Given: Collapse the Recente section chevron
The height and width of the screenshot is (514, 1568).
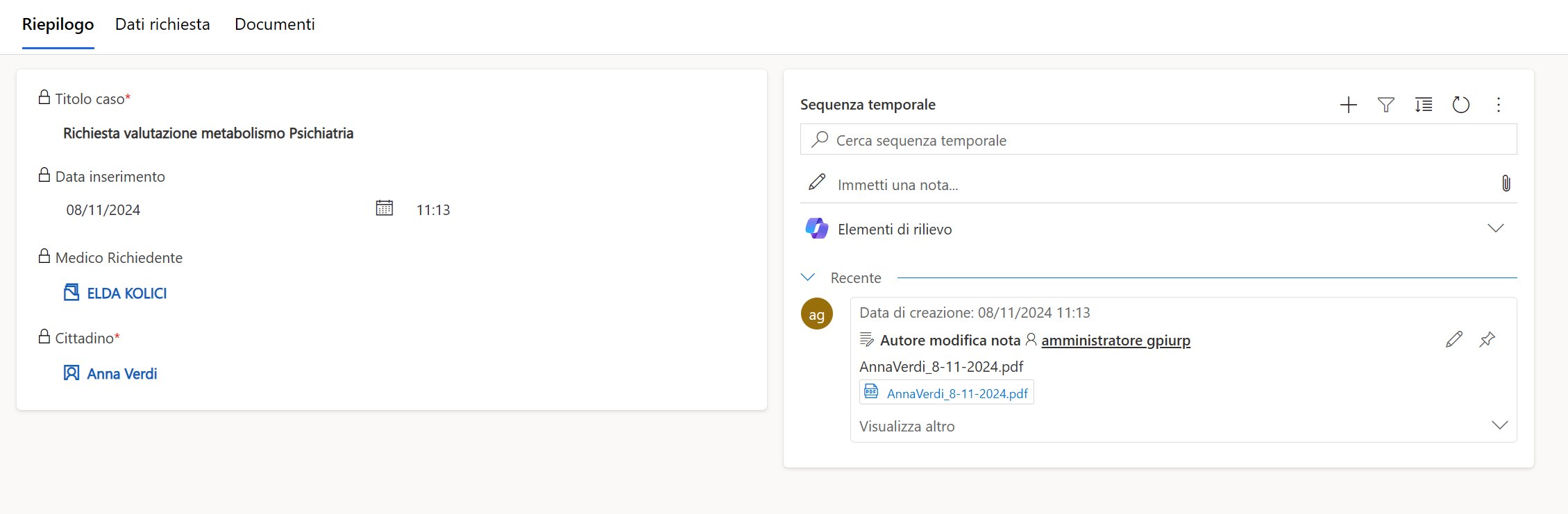Looking at the screenshot, I should (808, 277).
